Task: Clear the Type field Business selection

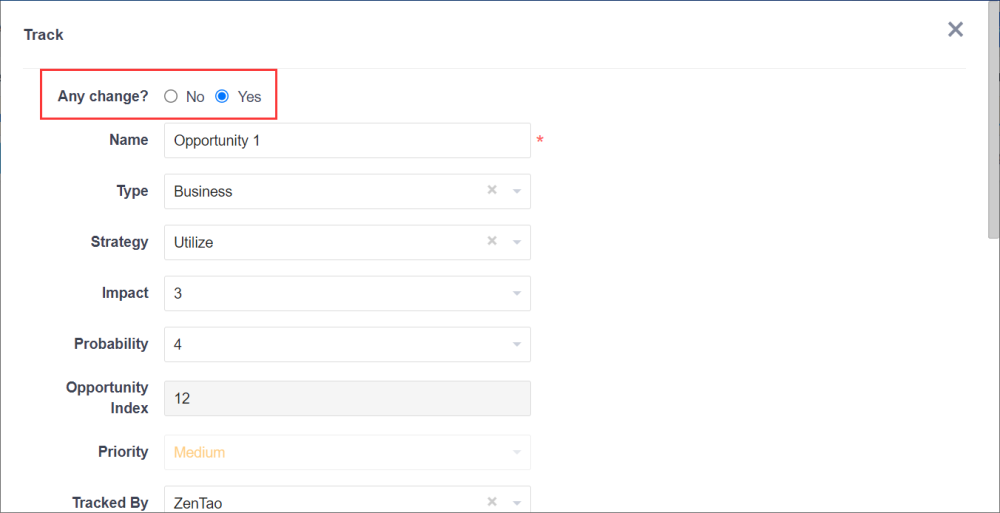Action: point(492,190)
